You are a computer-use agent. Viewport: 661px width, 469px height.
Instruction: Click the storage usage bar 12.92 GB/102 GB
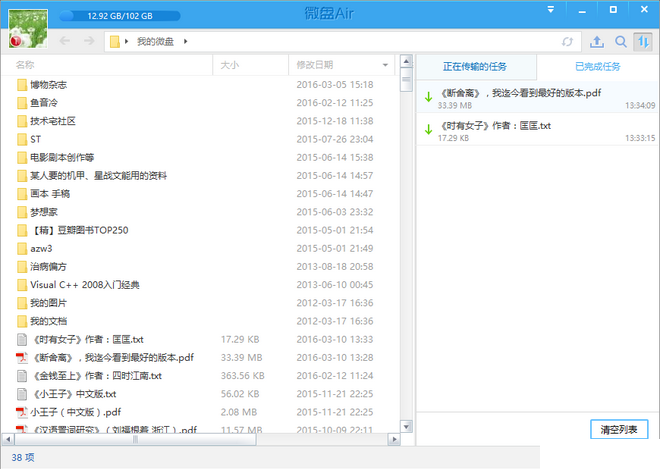click(119, 16)
